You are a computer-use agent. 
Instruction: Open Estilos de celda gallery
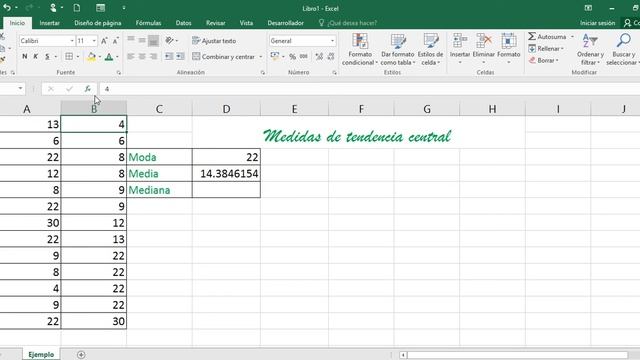(430, 49)
